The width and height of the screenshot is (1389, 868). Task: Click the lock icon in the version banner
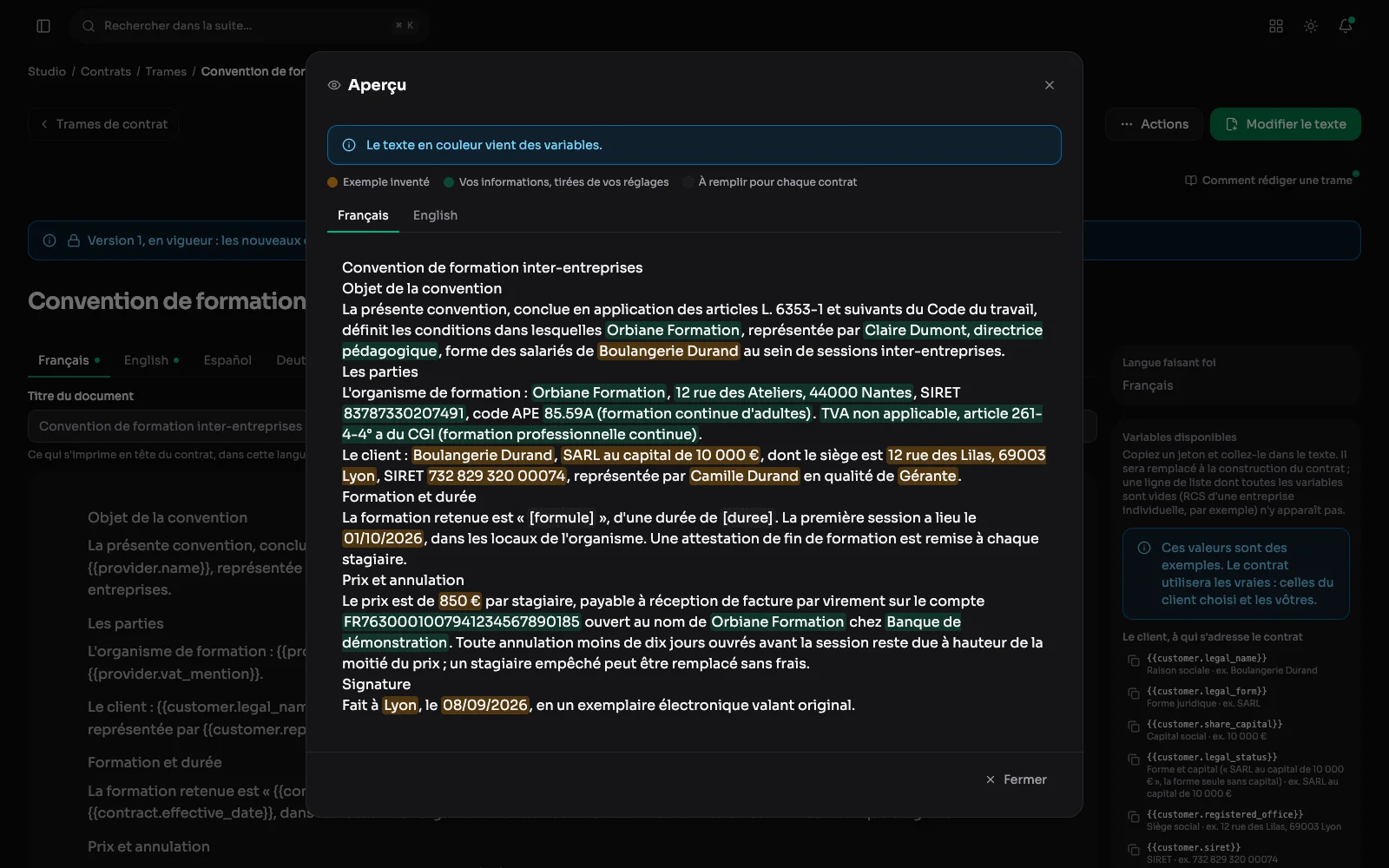[74, 240]
